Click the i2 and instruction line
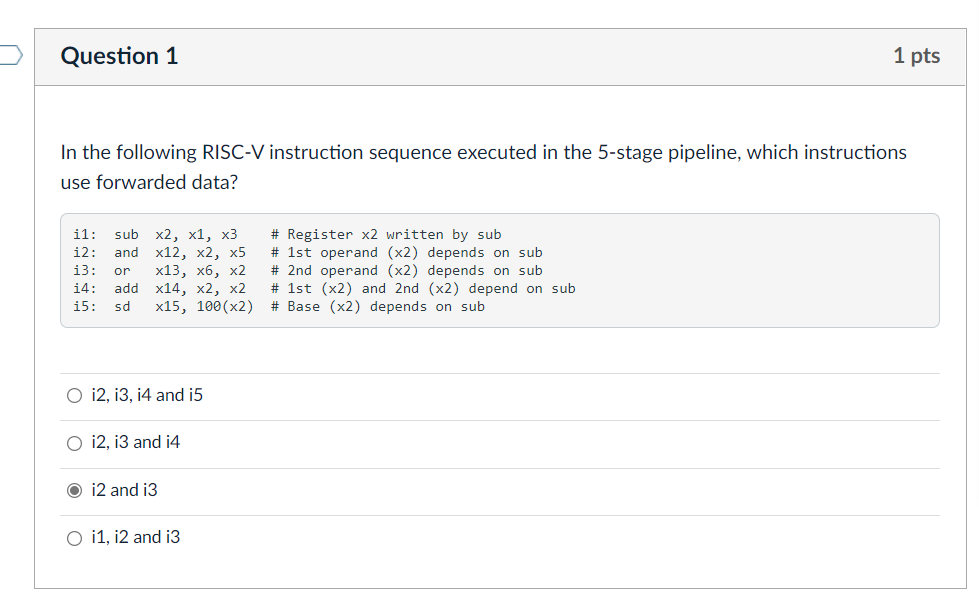The image size is (979, 598). click(x=160, y=253)
